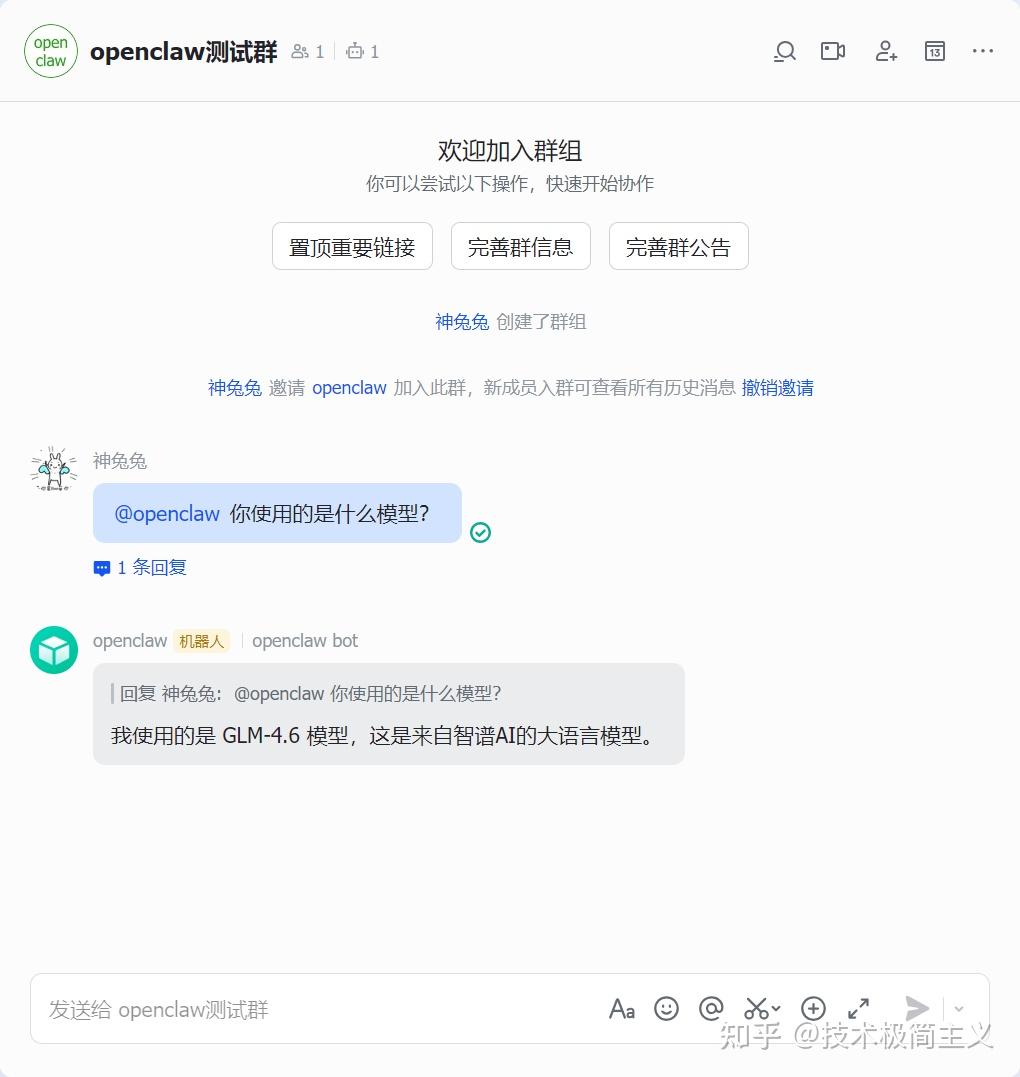Click the scissors screenshot tool
Image resolution: width=1020 pixels, height=1077 pixels.
tap(756, 1008)
